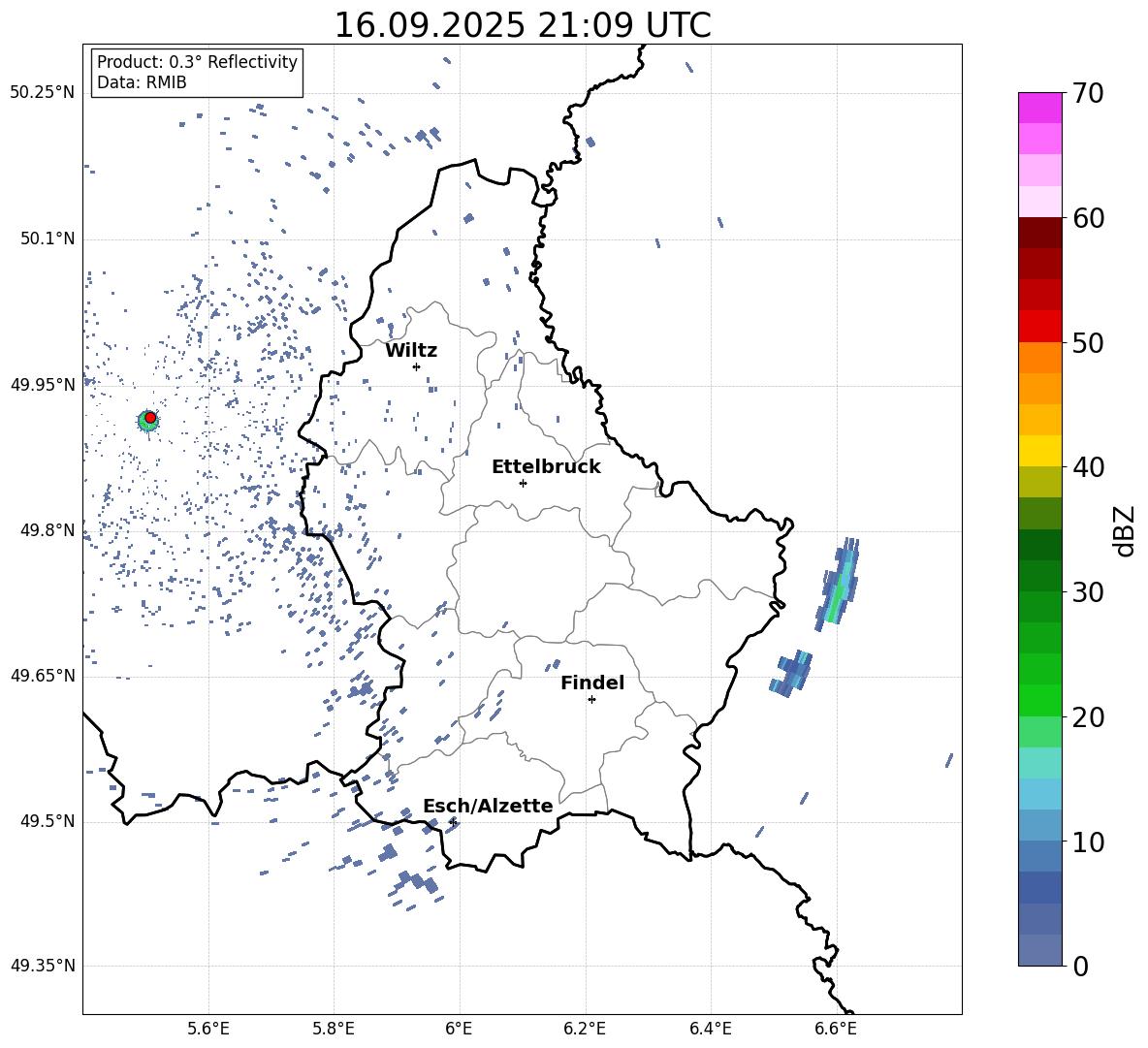
Task: Click the 40 colorbar tick label
Action: click(x=1088, y=467)
